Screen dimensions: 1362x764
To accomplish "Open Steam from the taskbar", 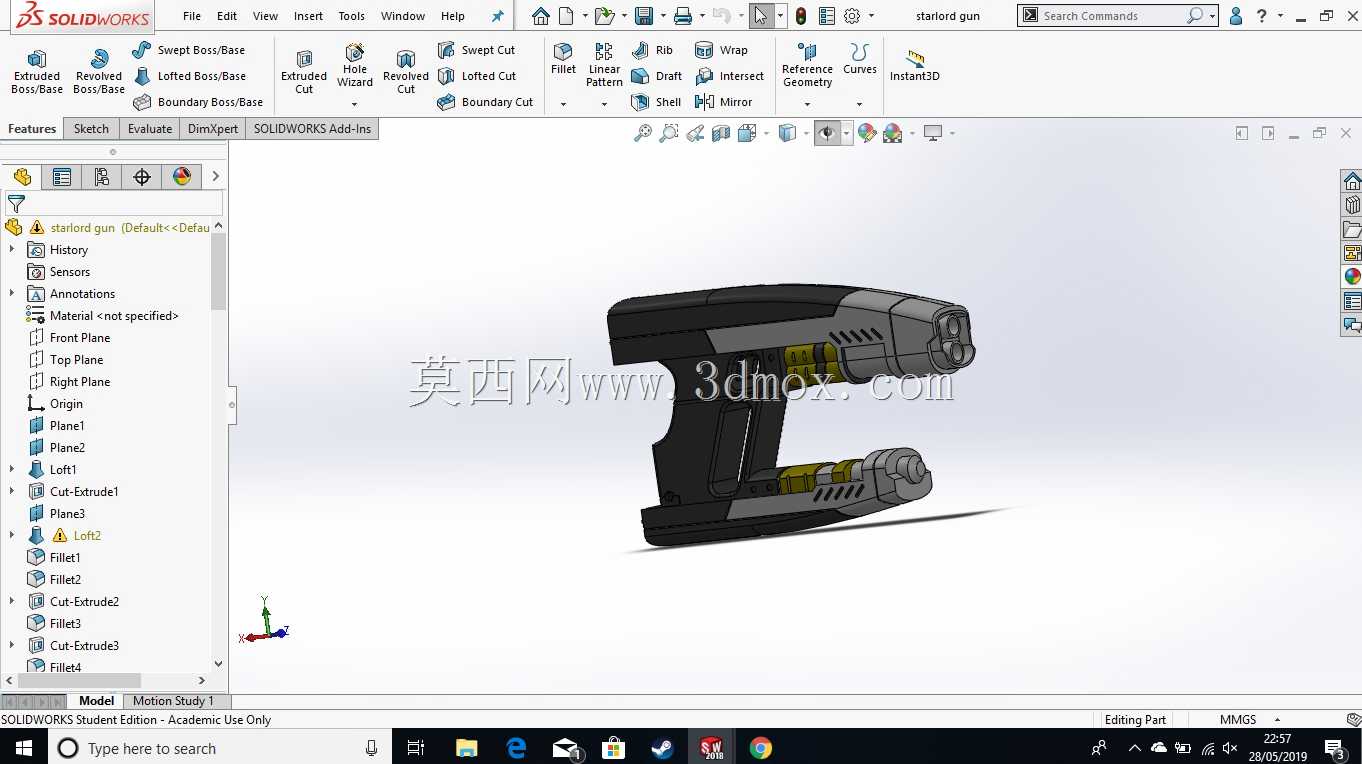I will pyautogui.click(x=662, y=748).
